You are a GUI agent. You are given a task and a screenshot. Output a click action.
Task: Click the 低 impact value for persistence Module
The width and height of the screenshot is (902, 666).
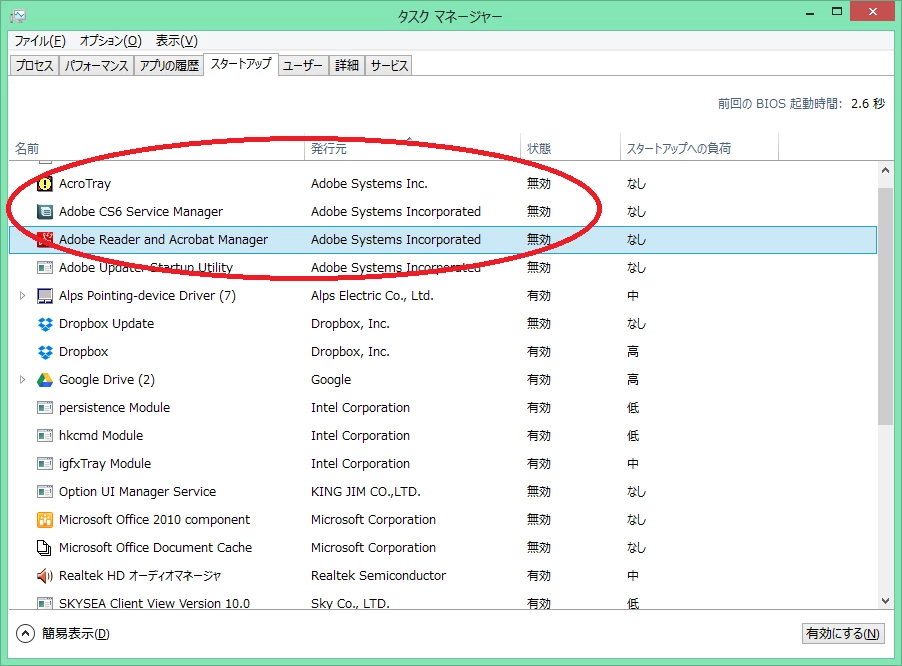tap(633, 408)
